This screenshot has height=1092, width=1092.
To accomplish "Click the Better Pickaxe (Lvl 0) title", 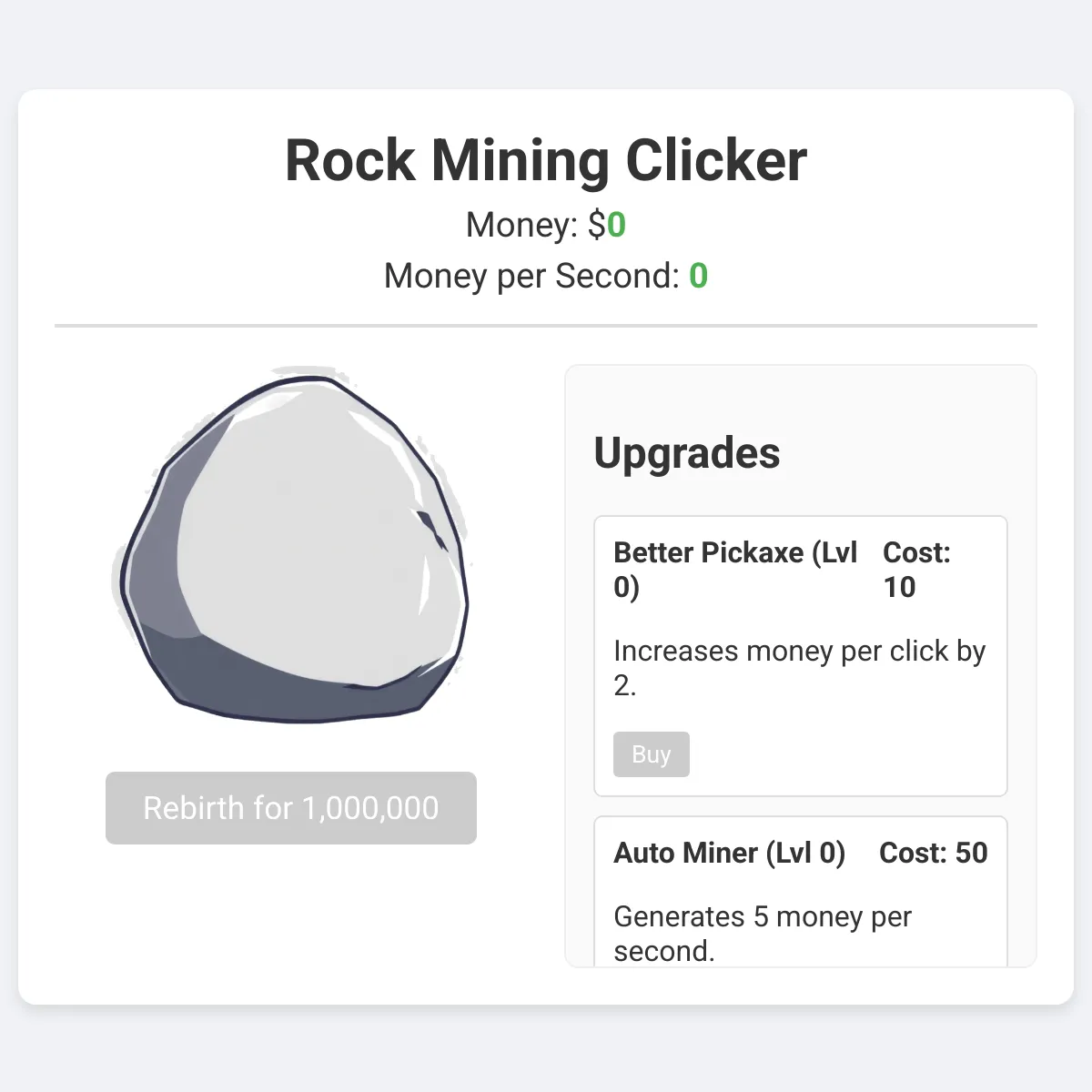I will pos(735,570).
